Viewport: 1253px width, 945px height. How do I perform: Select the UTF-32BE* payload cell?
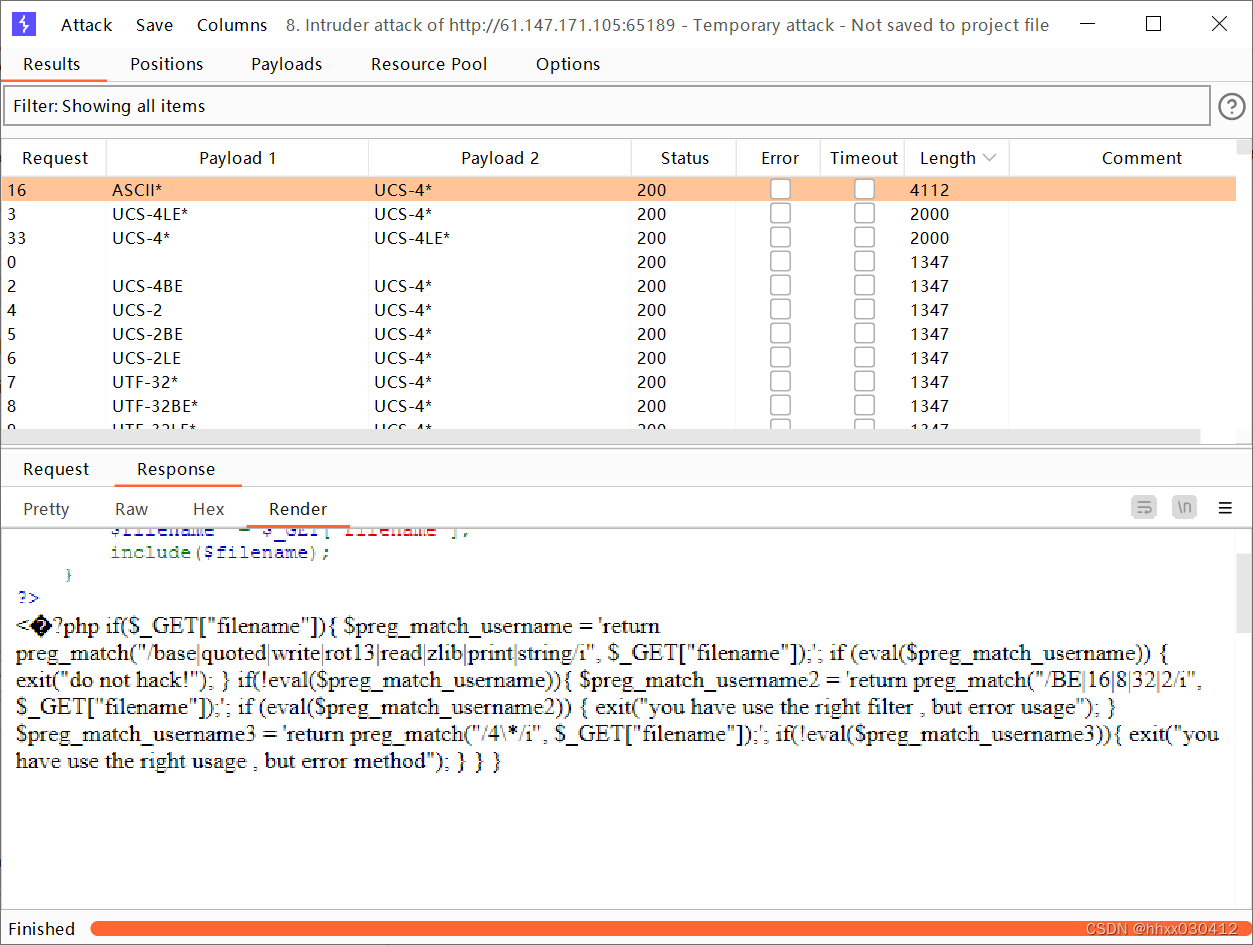coord(238,405)
